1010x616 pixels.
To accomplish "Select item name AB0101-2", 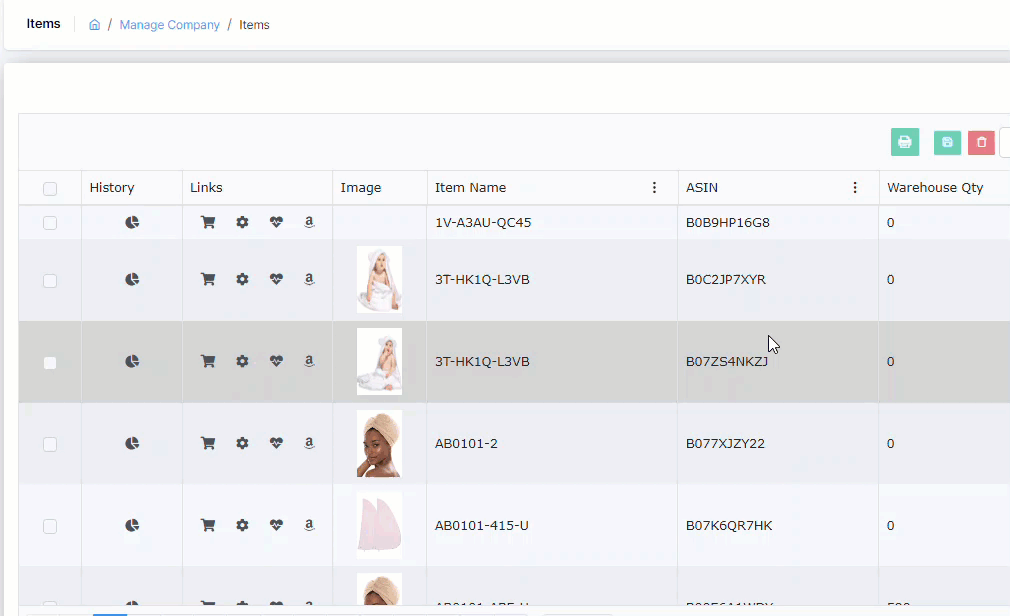I will click(x=466, y=443).
